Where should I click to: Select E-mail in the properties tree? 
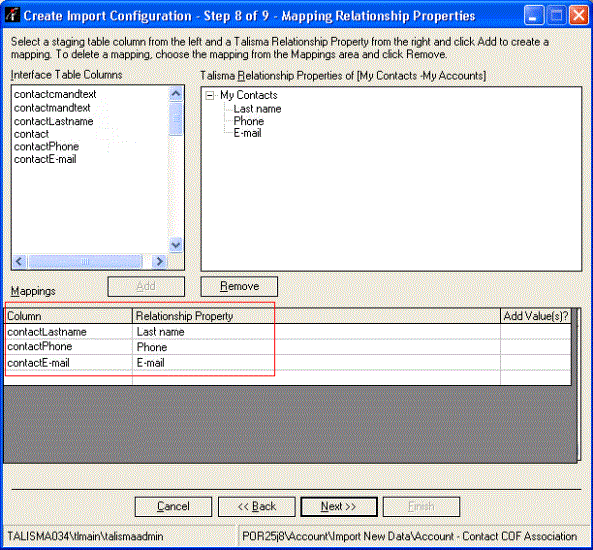coord(247,133)
